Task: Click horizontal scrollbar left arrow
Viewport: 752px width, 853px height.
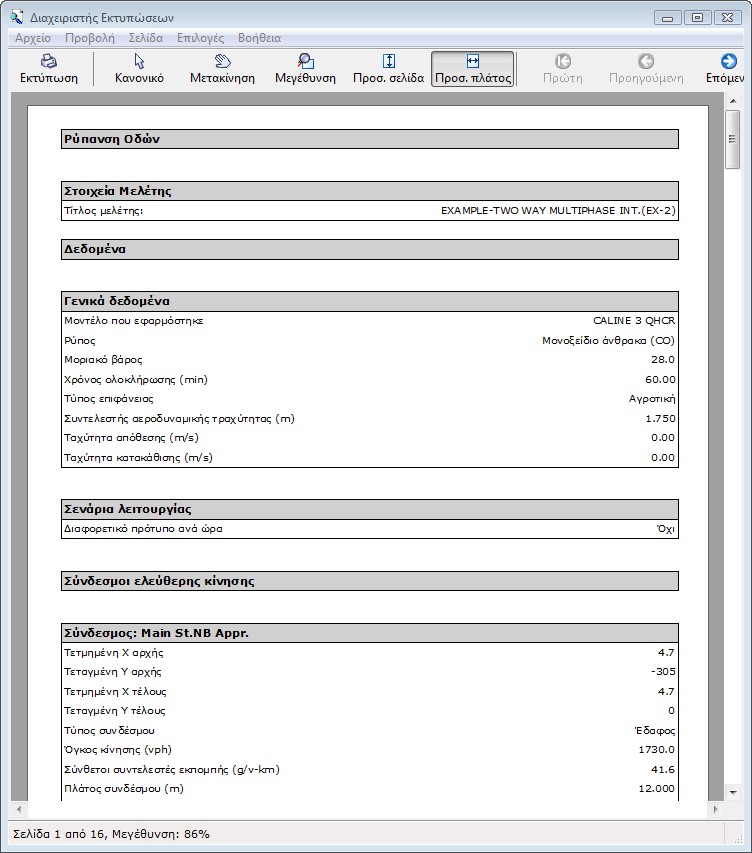Action: point(18,808)
